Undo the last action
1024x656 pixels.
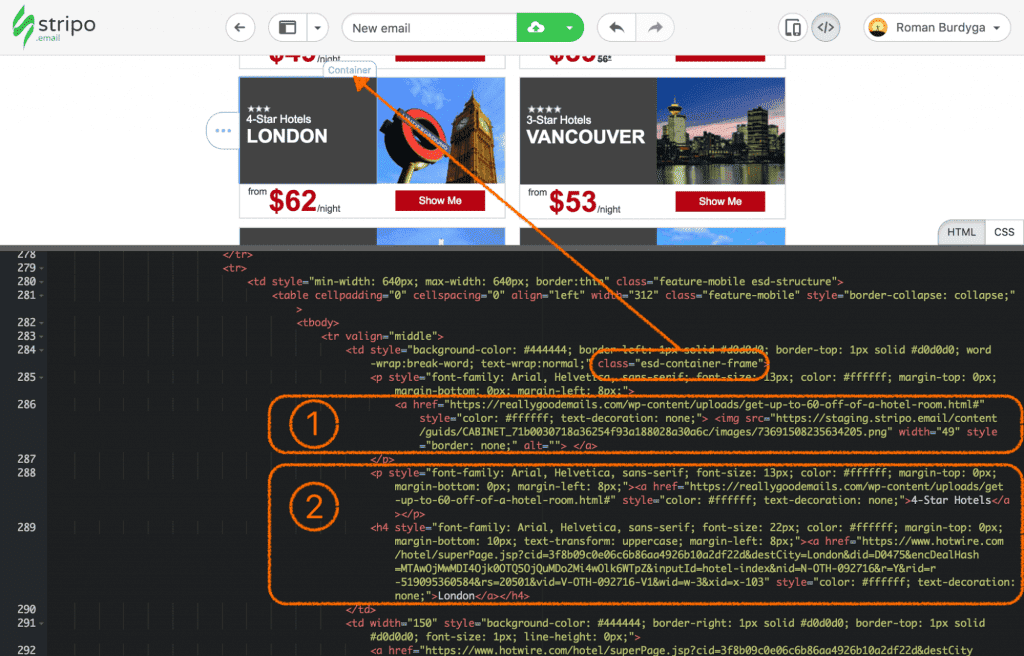(616, 28)
